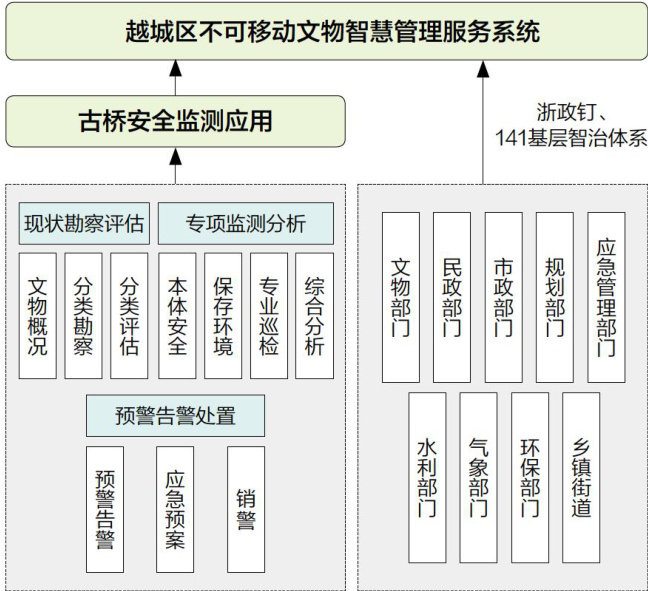The image size is (648, 591).
Task: Click the 保存环境 box
Action: 223,316
